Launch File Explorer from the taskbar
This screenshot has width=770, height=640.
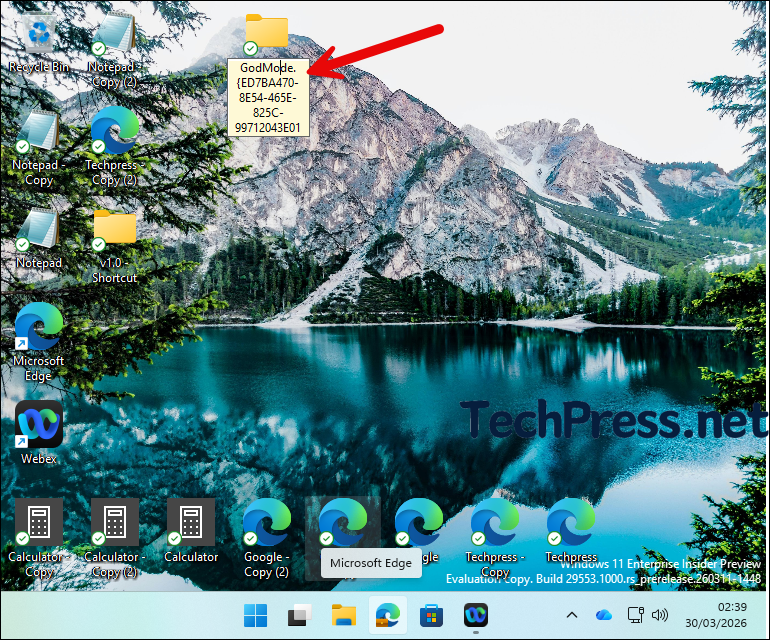[x=344, y=615]
